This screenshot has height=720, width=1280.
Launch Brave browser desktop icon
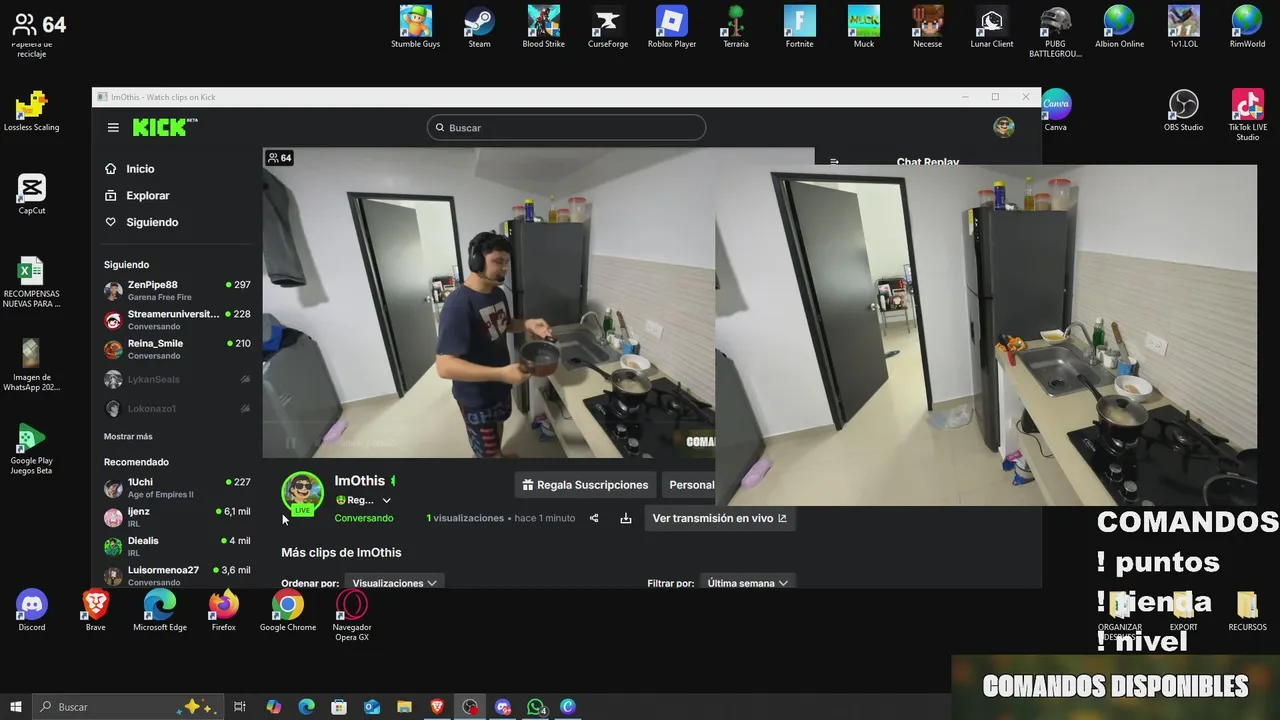pos(96,611)
